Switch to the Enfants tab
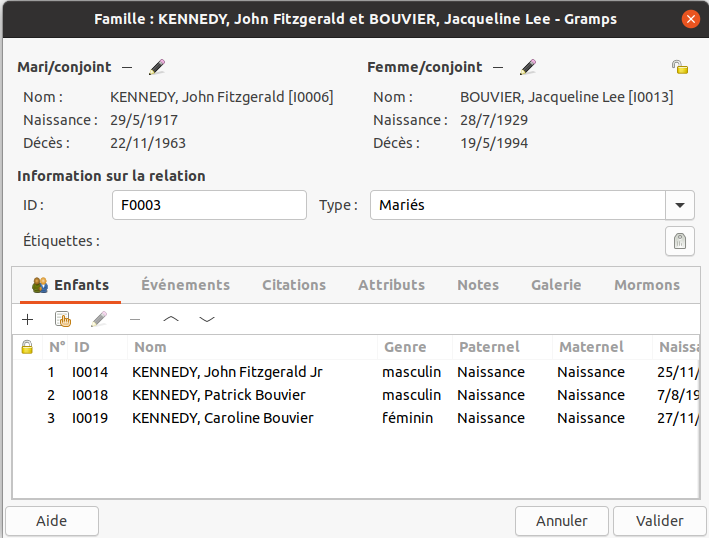 [x=71, y=285]
